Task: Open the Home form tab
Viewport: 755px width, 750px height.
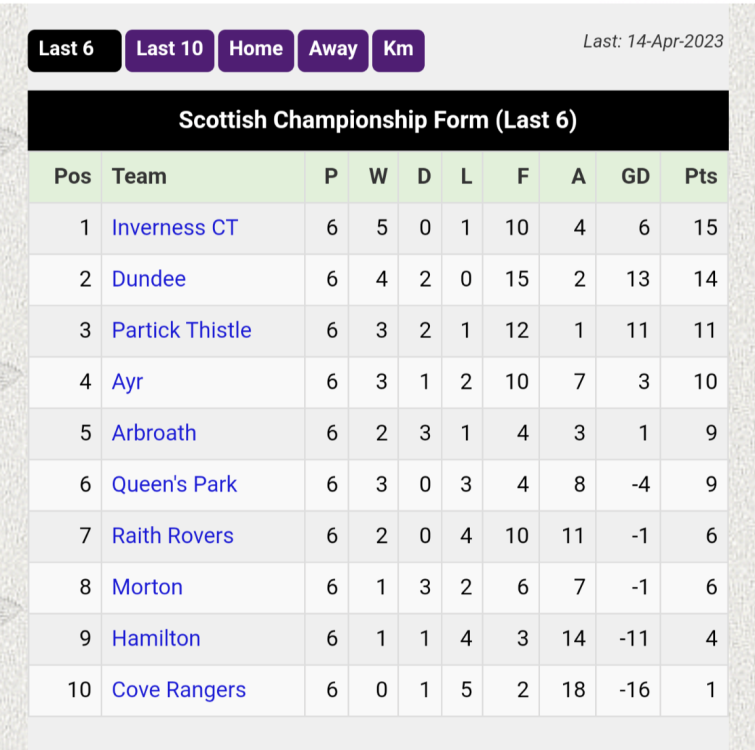Action: pos(256,51)
